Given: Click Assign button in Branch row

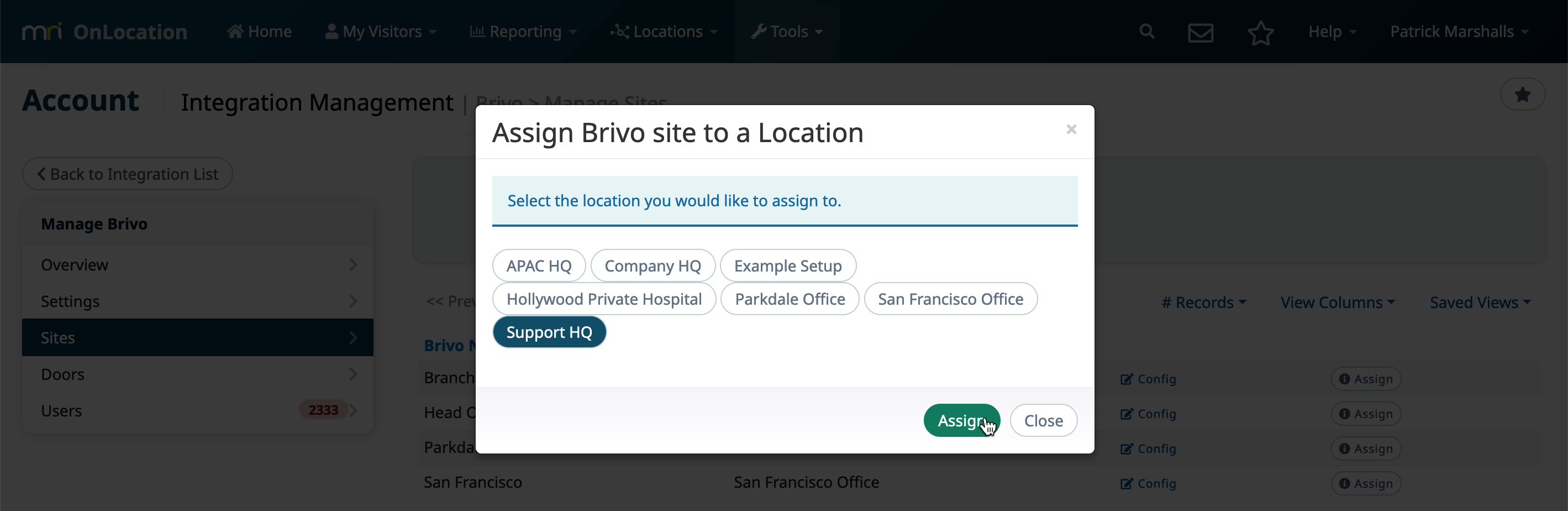Looking at the screenshot, I should point(1366,379).
